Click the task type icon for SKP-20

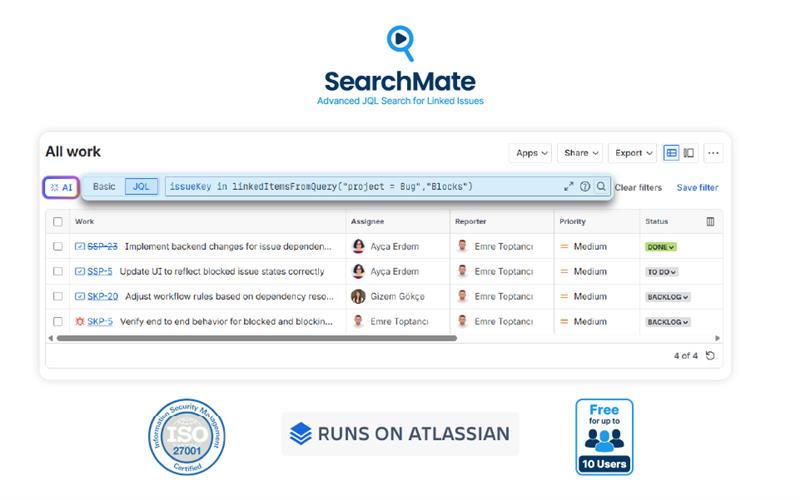[80, 296]
